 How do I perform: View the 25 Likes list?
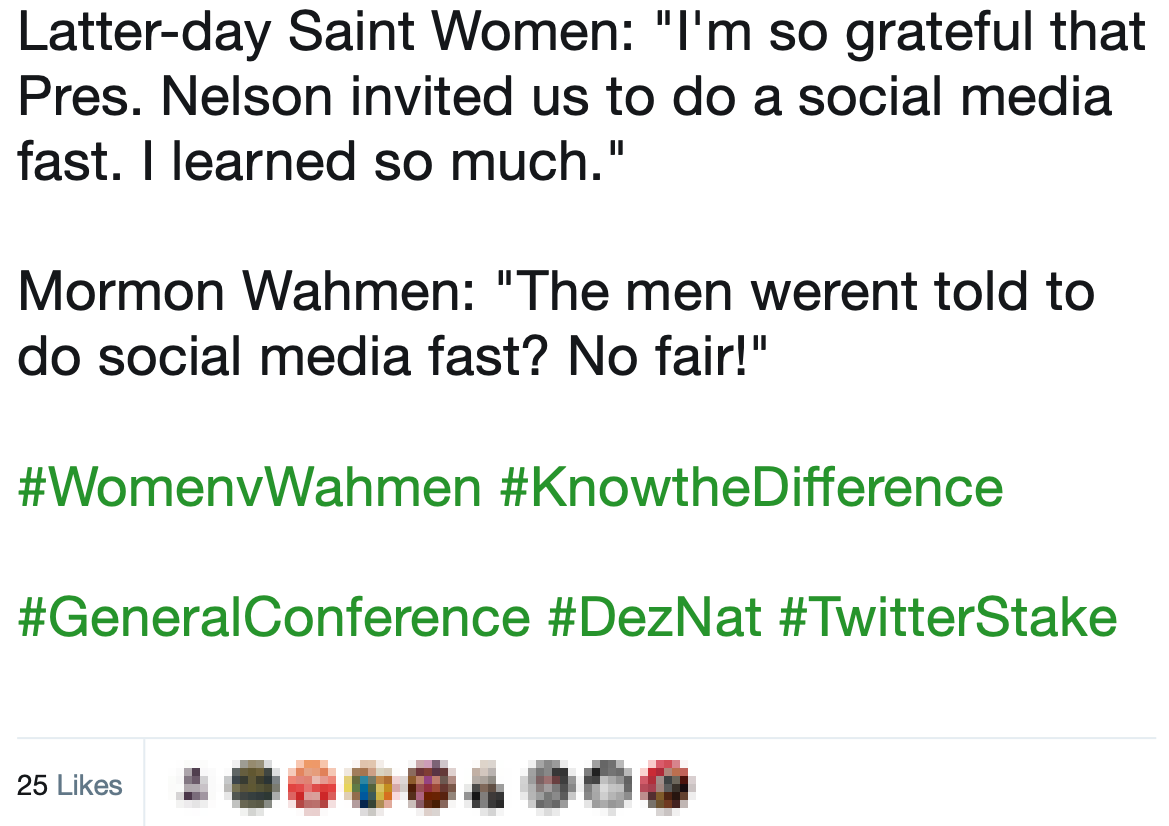pos(69,785)
